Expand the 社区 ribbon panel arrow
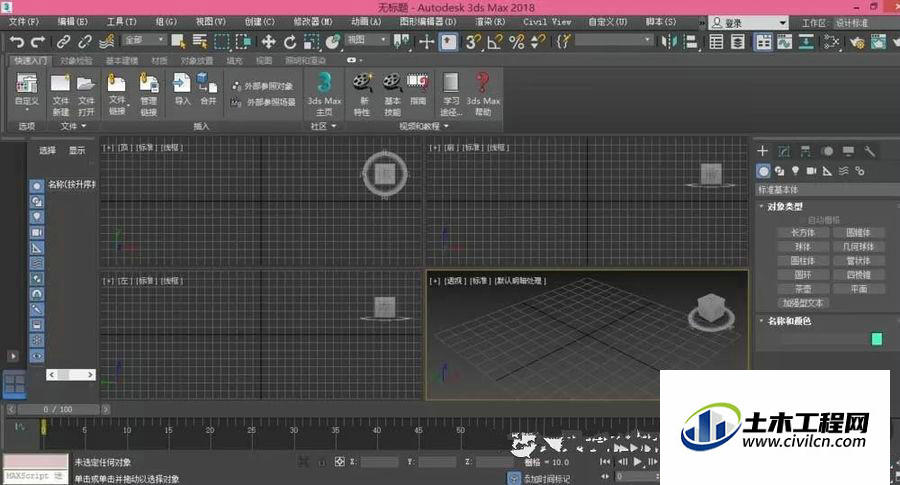Viewport: 900px width, 485px height. coord(334,126)
